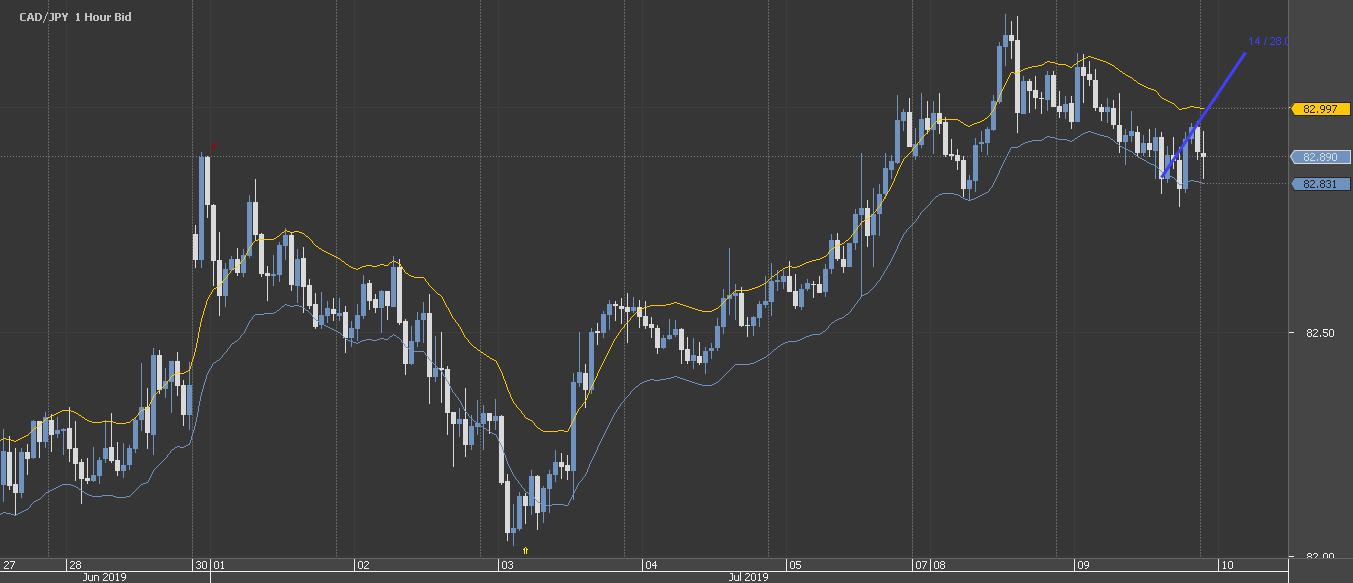1353x583 pixels.
Task: Click the yellow 82.997 price tag
Action: (1320, 108)
